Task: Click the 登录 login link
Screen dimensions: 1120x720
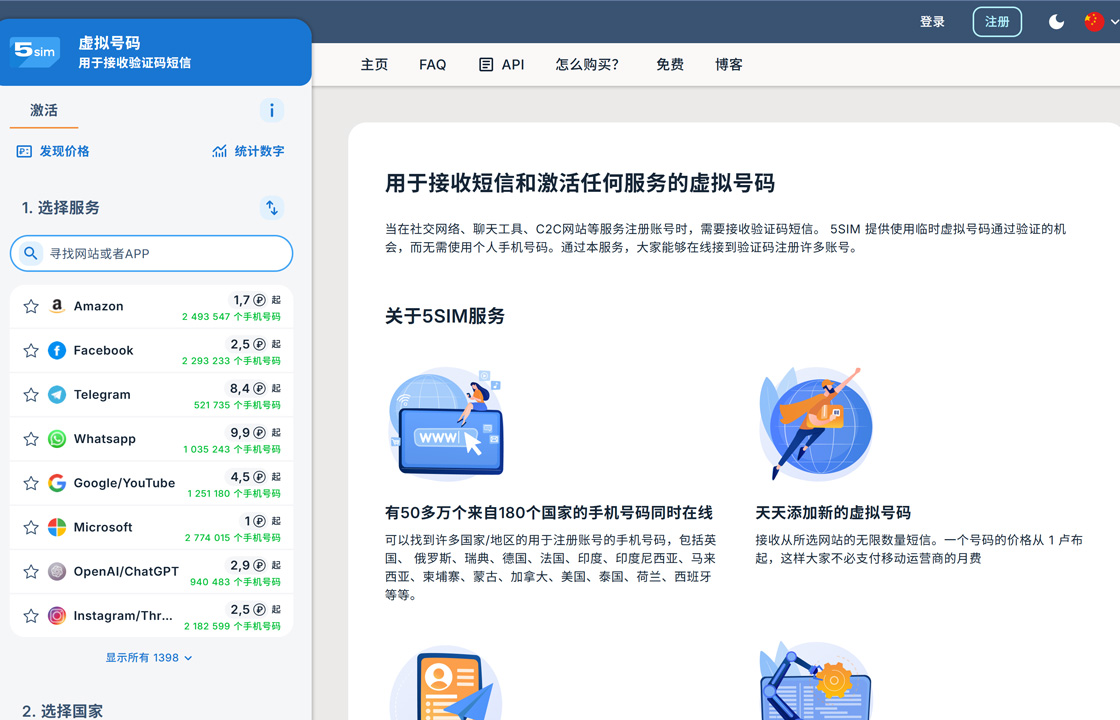Action: click(932, 22)
